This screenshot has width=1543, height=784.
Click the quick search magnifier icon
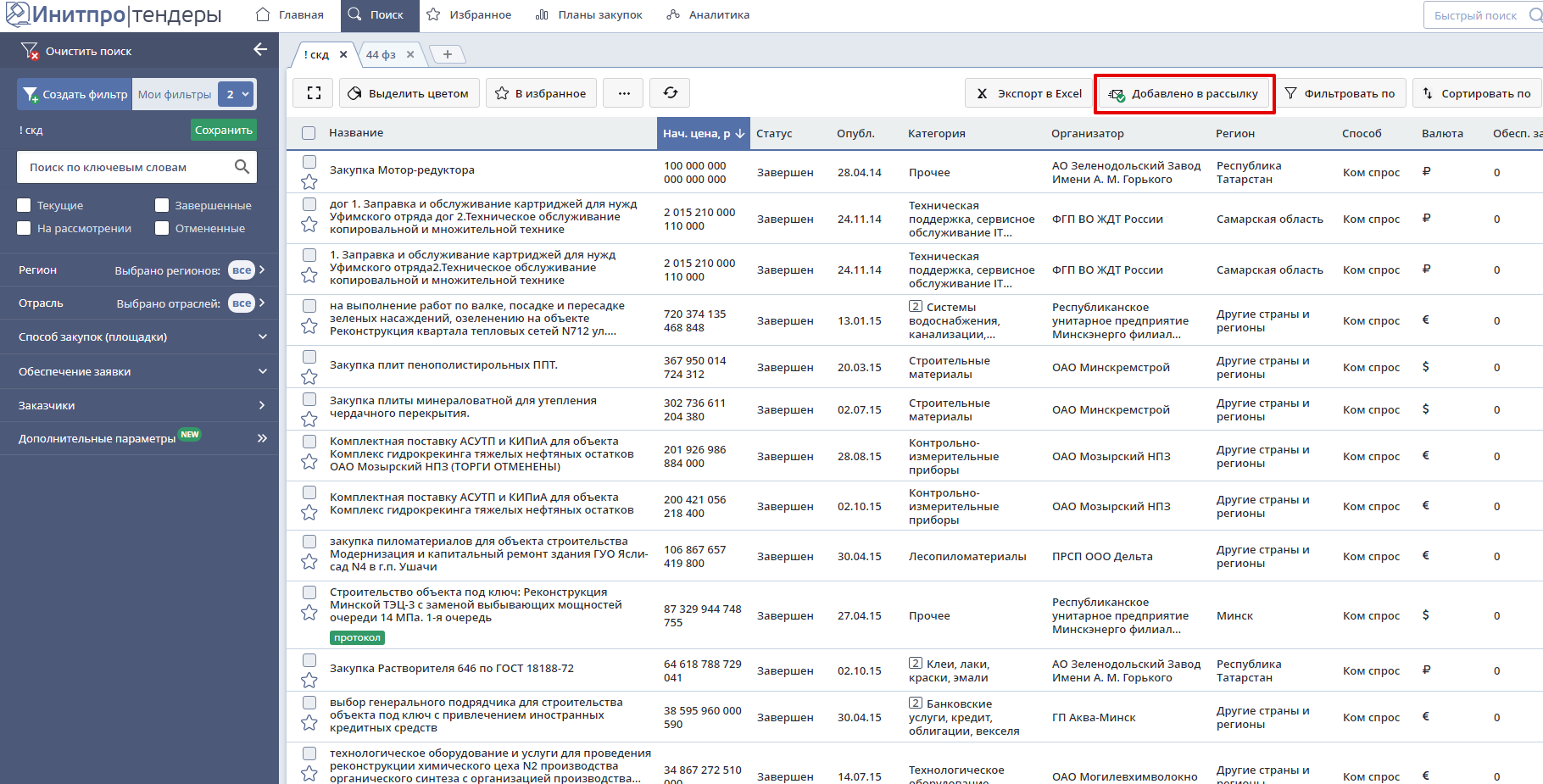pyautogui.click(x=1535, y=15)
